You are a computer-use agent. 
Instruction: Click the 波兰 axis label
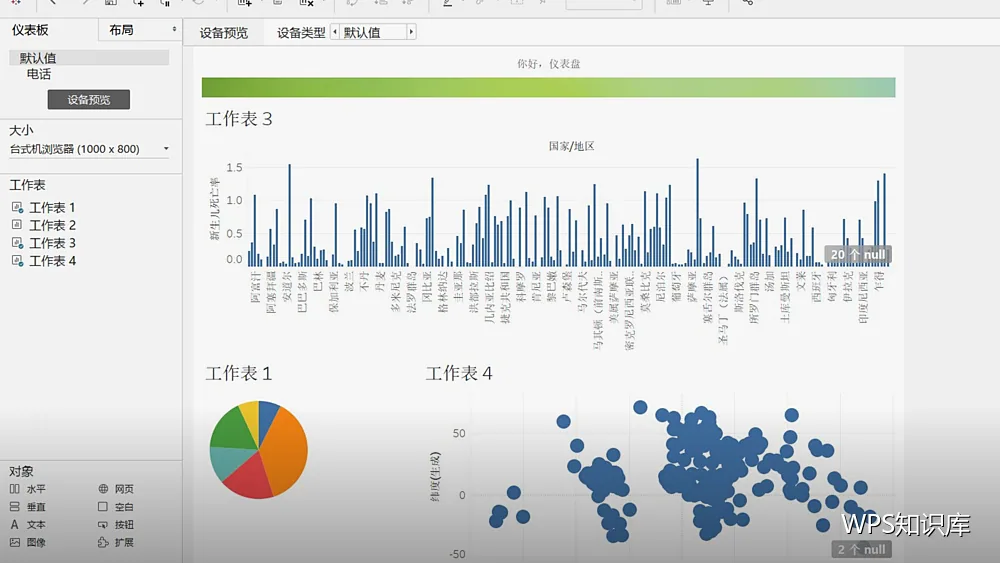(349, 281)
